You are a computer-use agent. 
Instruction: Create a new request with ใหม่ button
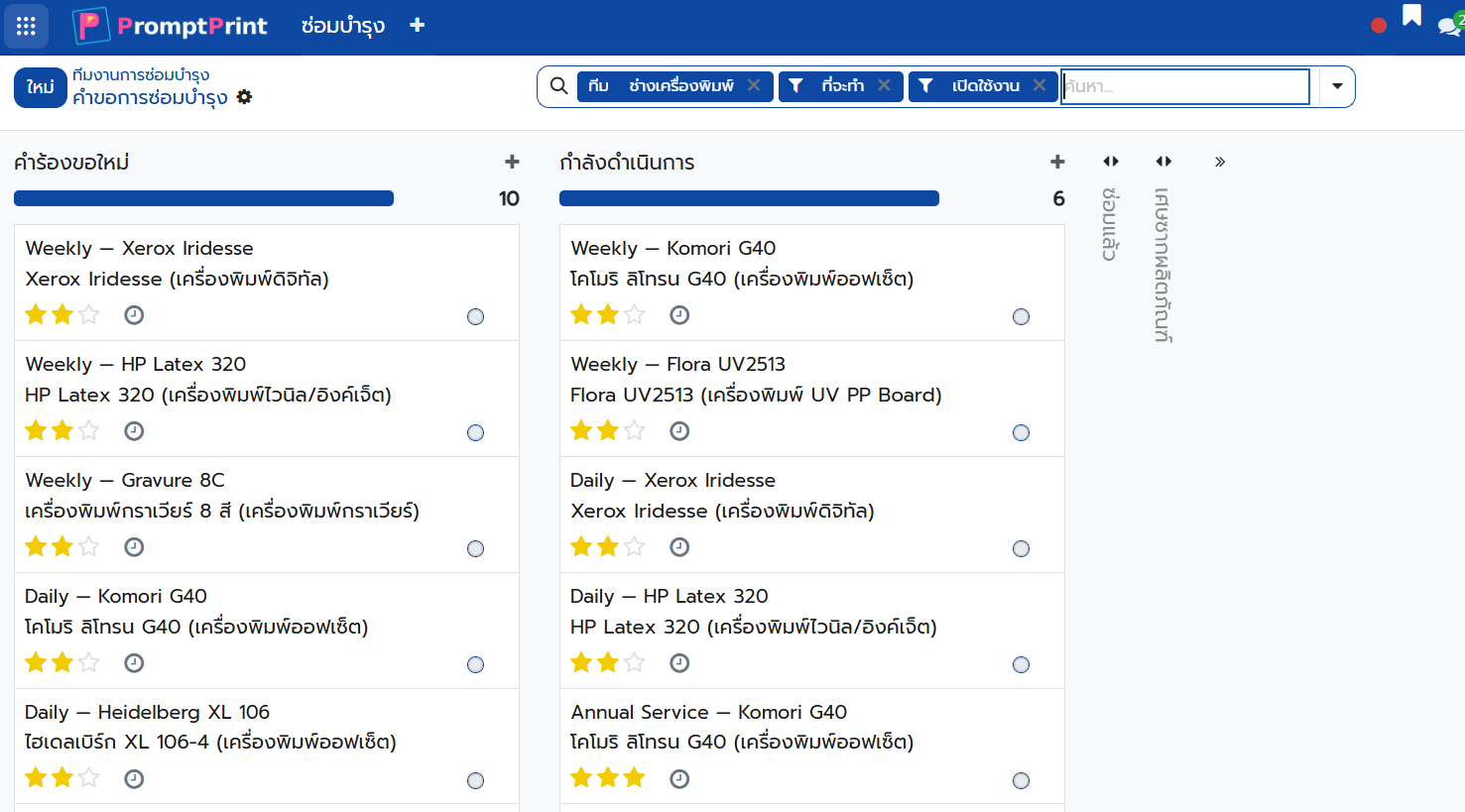tap(41, 87)
